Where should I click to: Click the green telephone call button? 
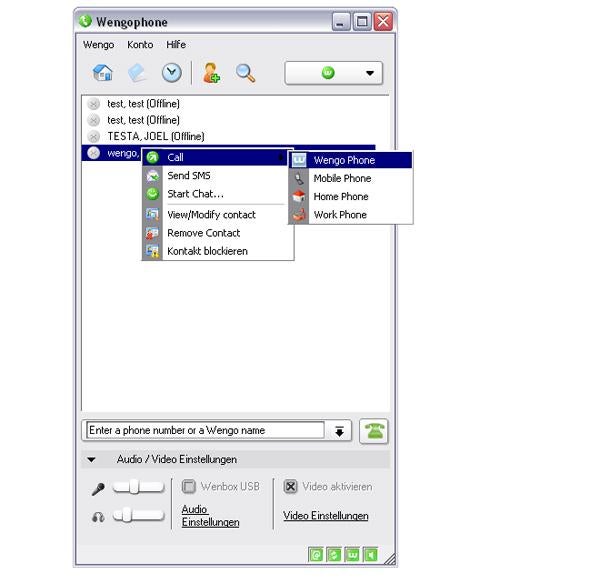(x=374, y=431)
